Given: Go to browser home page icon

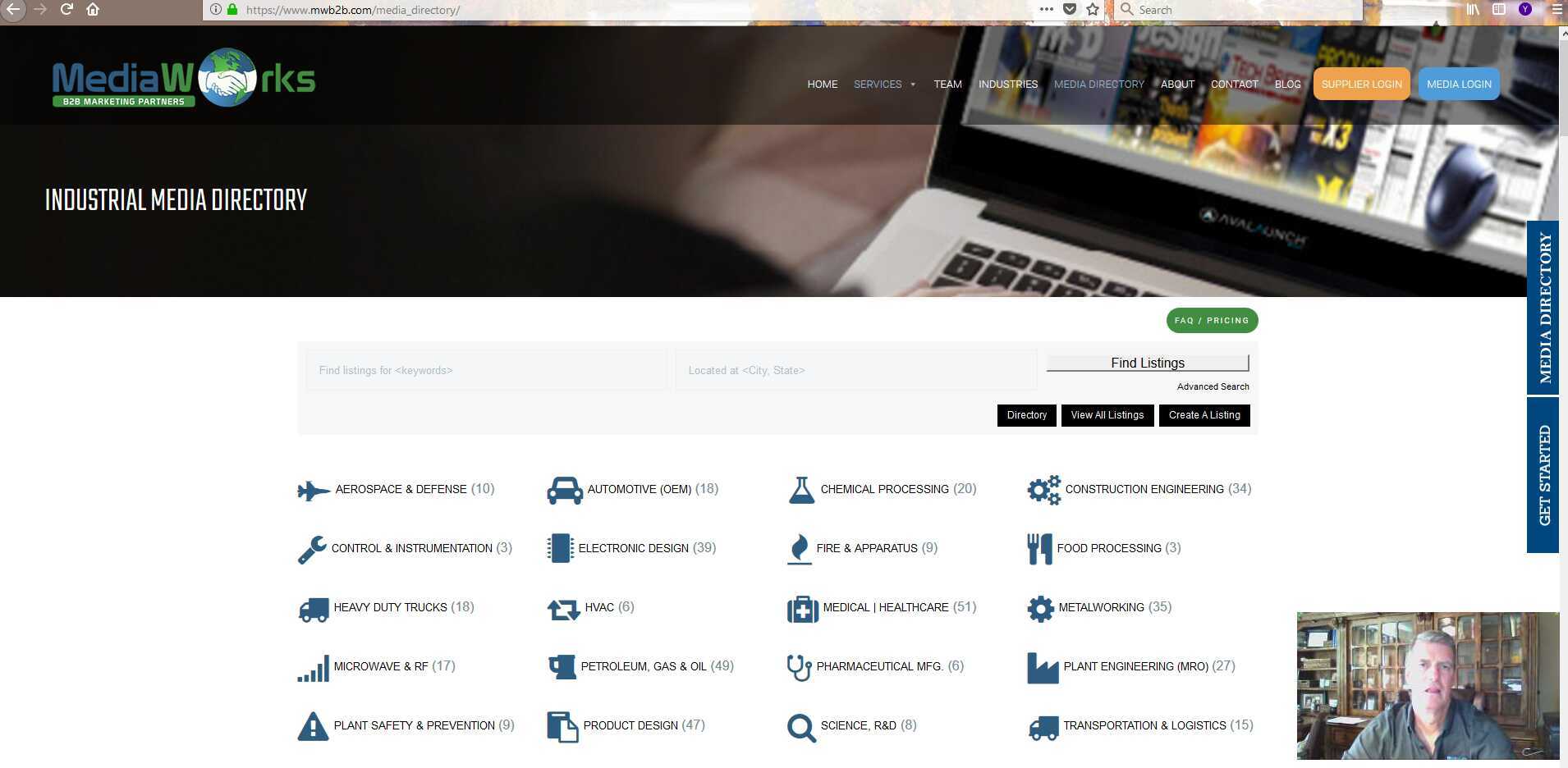Looking at the screenshot, I should (93, 10).
